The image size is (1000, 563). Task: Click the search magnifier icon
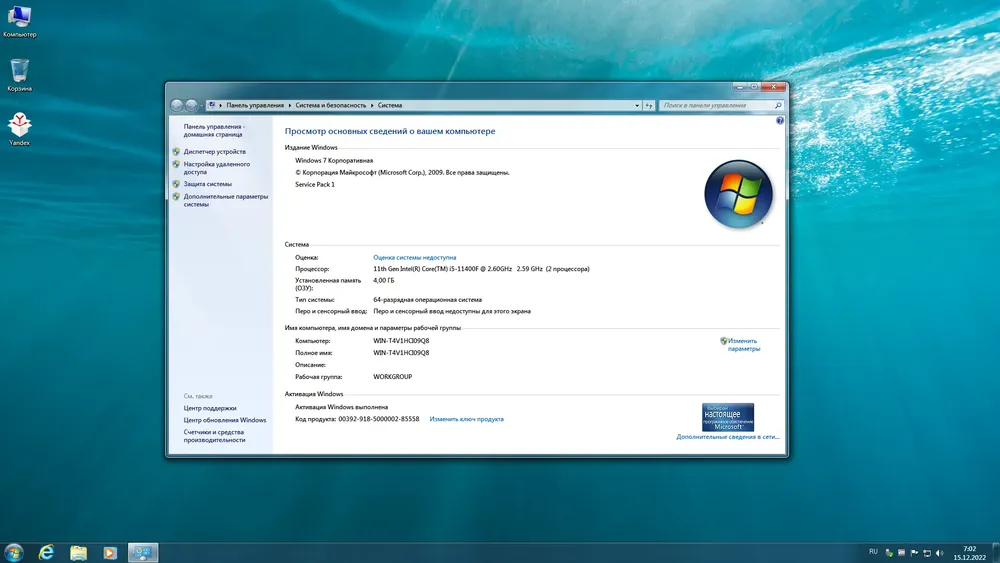(x=778, y=105)
